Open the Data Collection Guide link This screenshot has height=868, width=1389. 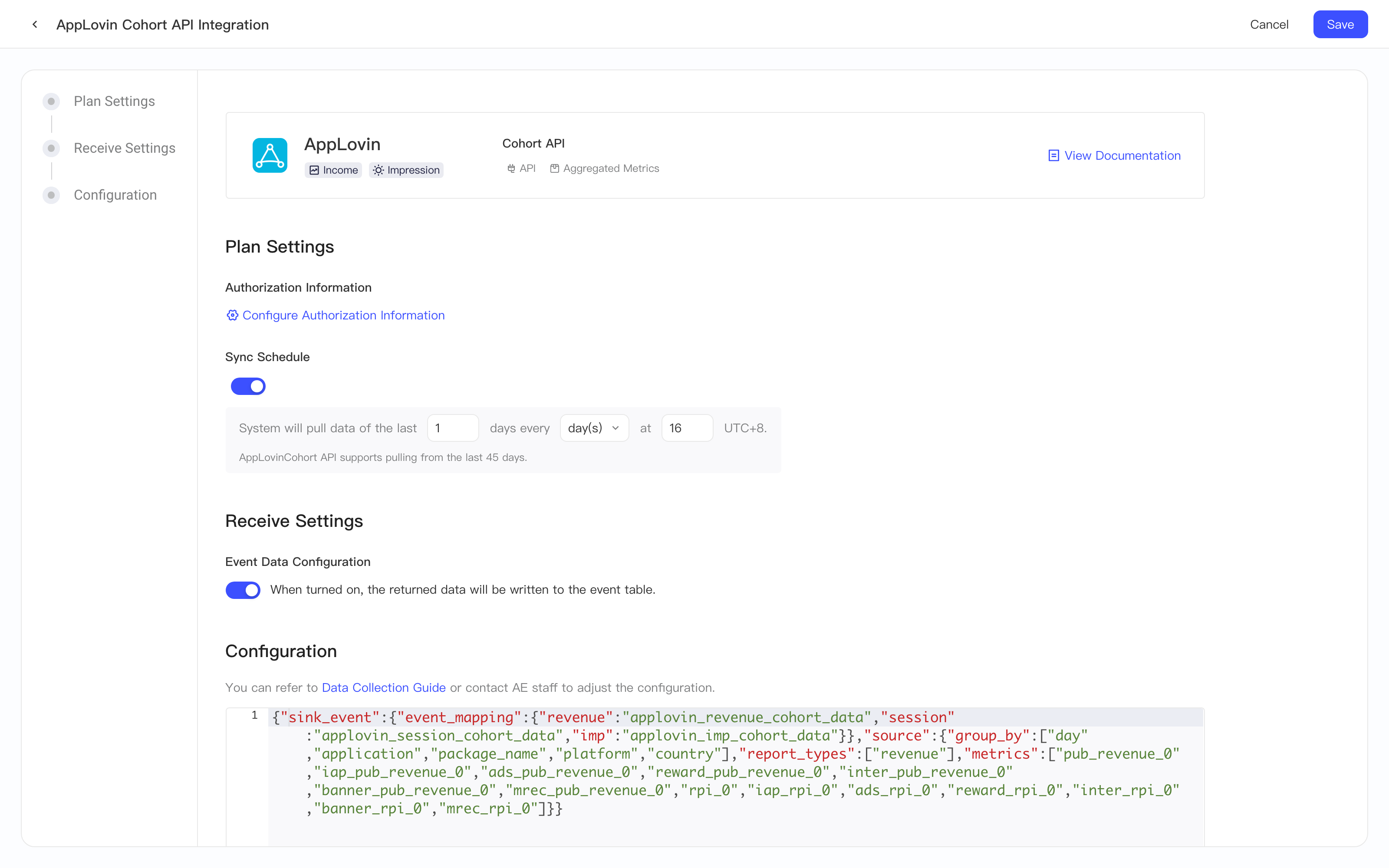tap(383, 687)
